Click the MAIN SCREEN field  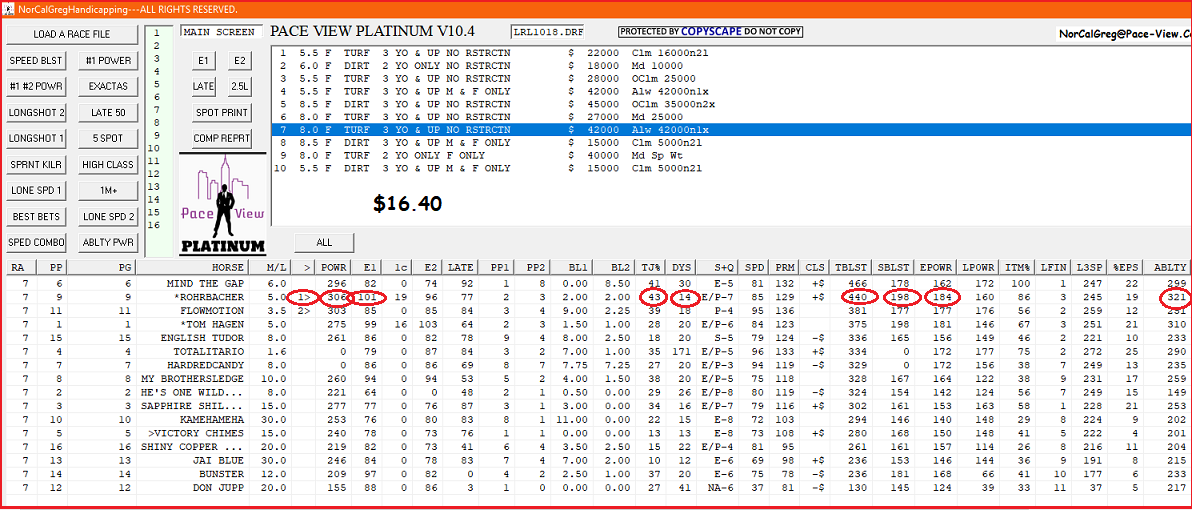point(221,32)
